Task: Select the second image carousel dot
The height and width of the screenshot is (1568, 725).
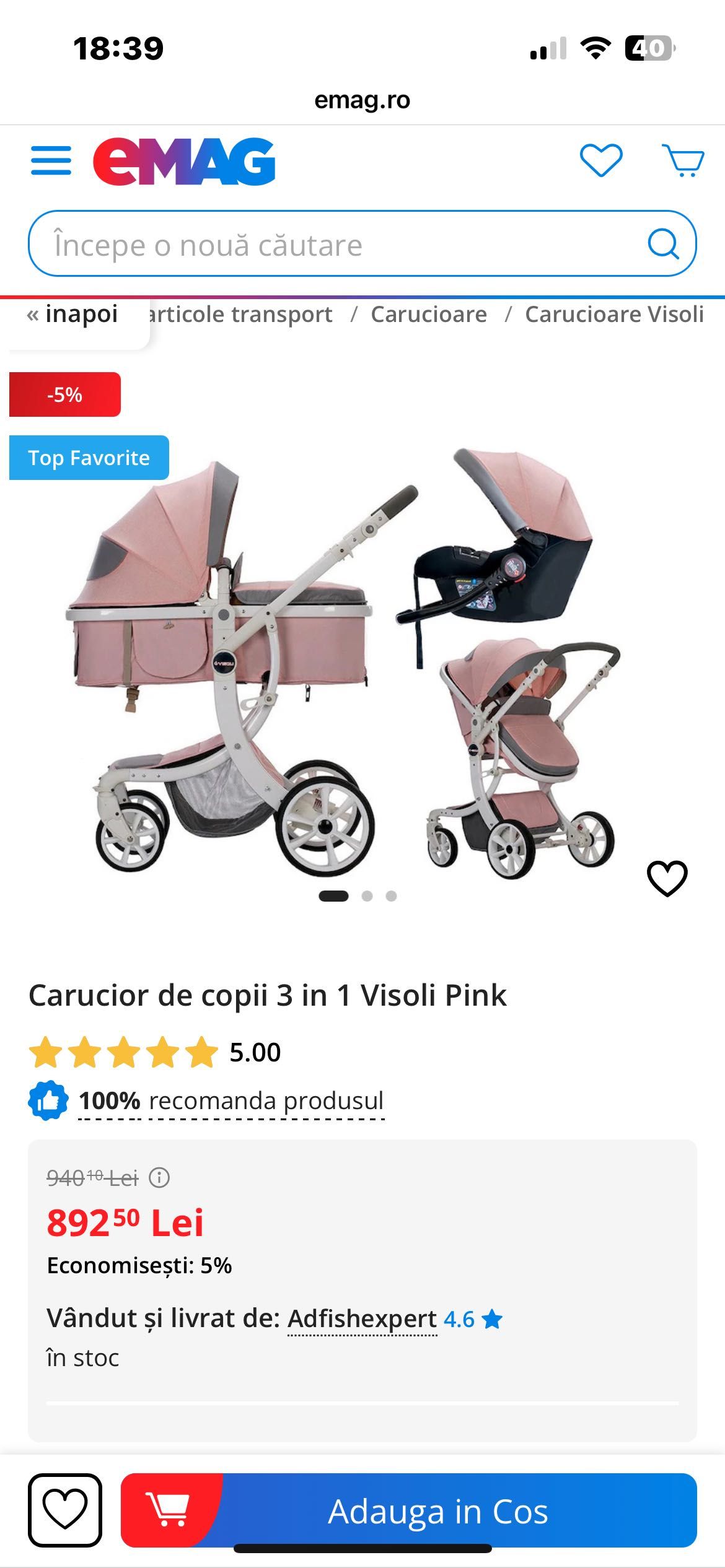Action: tap(367, 896)
